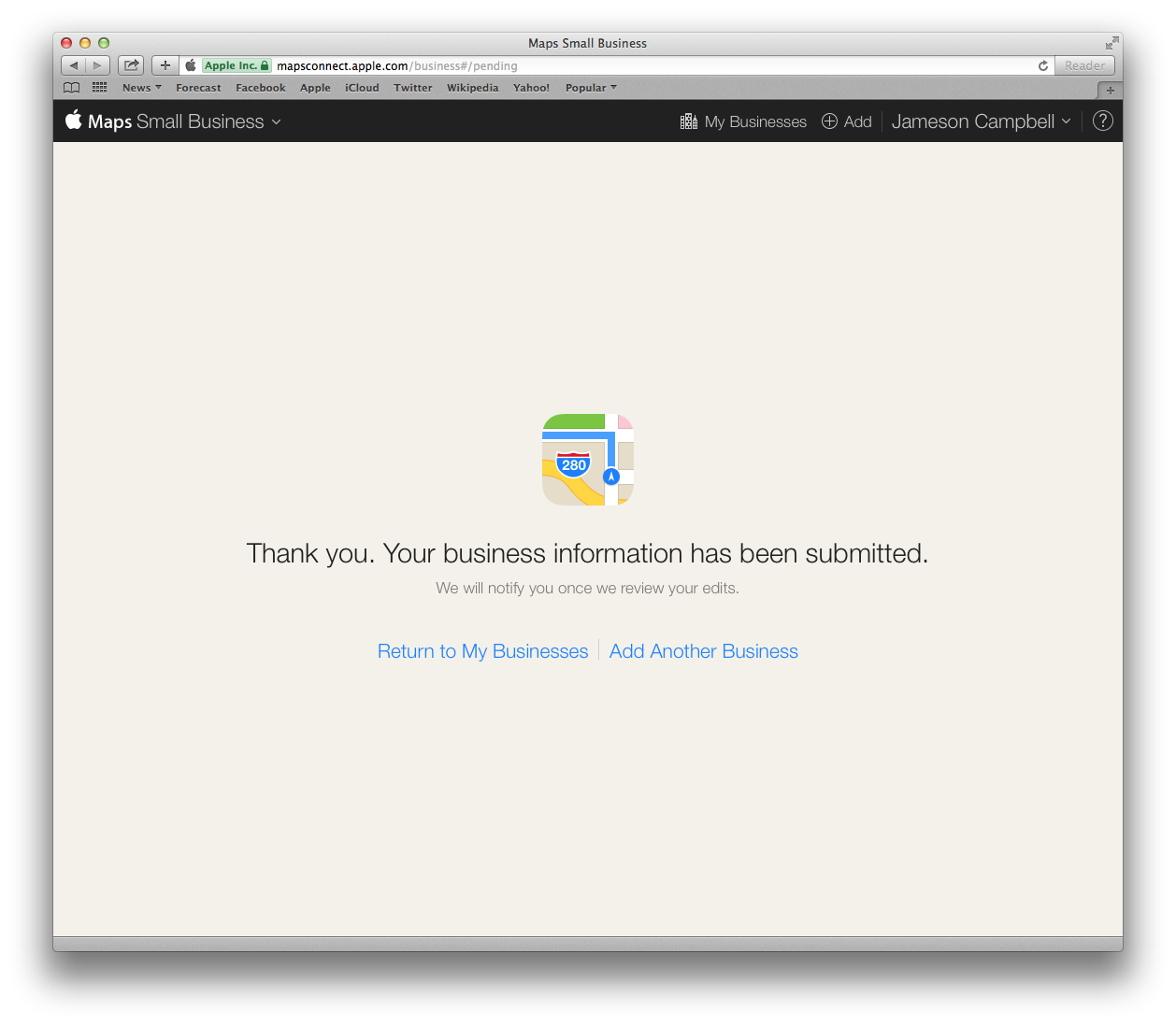1176x1025 pixels.
Task: Enter full screen with the expand arrows
Action: point(1111,43)
